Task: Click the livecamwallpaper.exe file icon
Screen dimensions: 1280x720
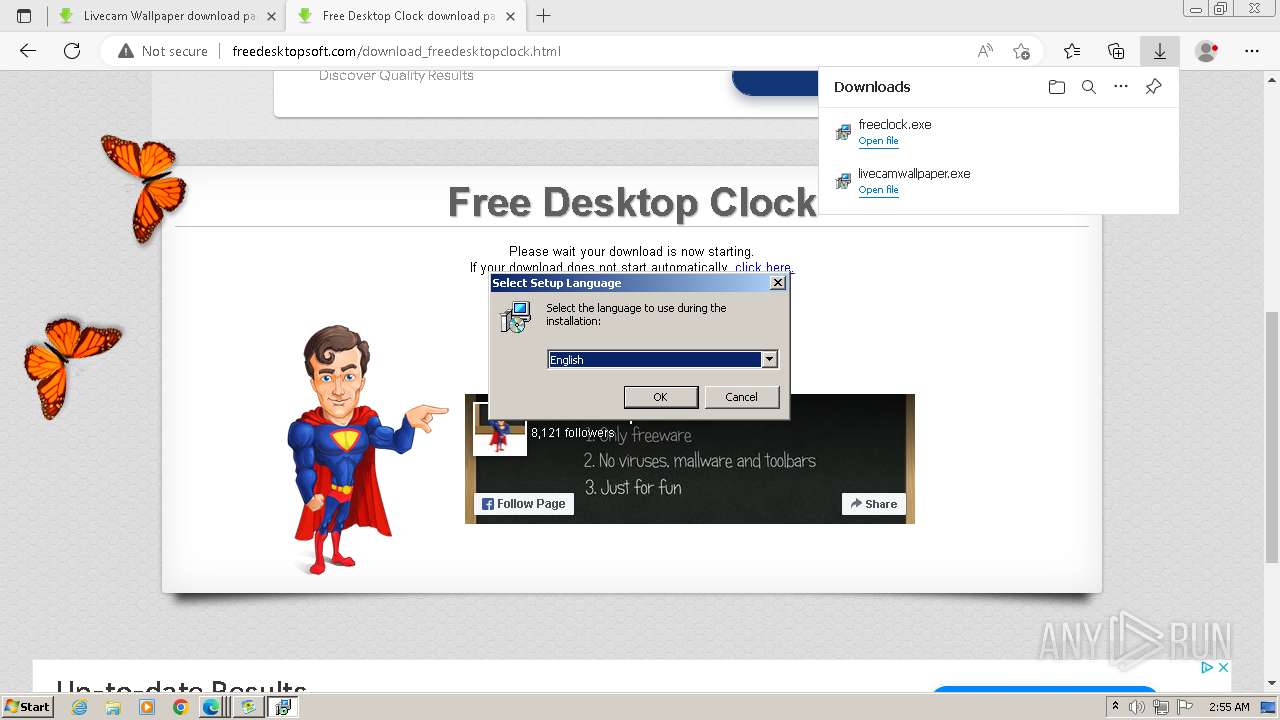Action: pos(843,181)
